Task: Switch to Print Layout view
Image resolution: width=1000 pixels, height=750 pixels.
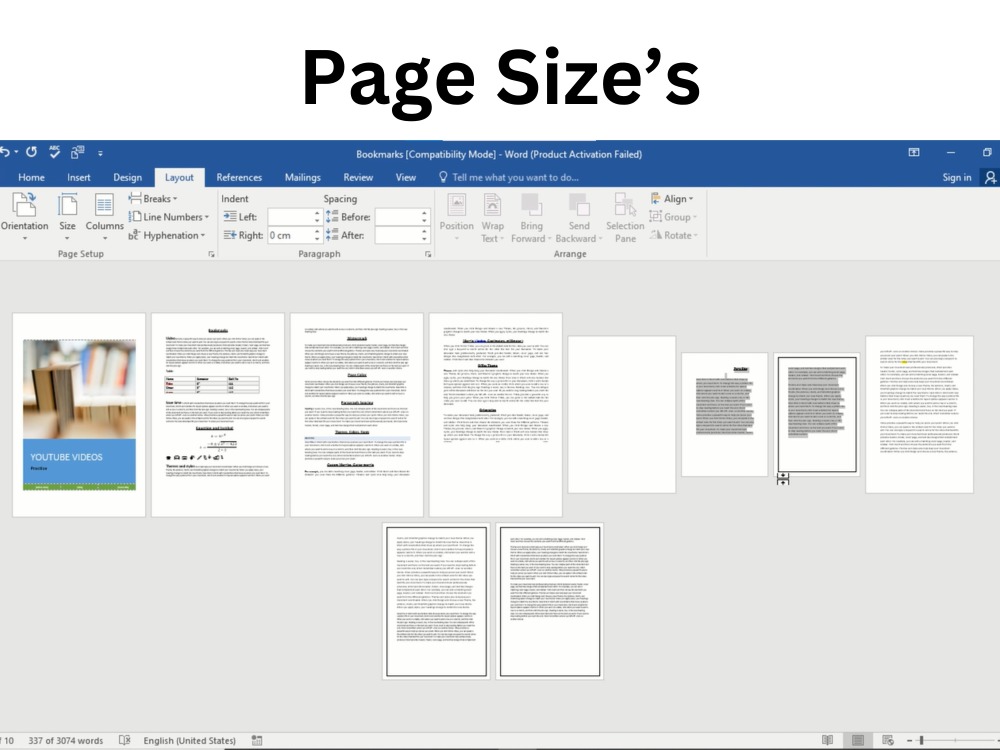Action: pos(858,740)
